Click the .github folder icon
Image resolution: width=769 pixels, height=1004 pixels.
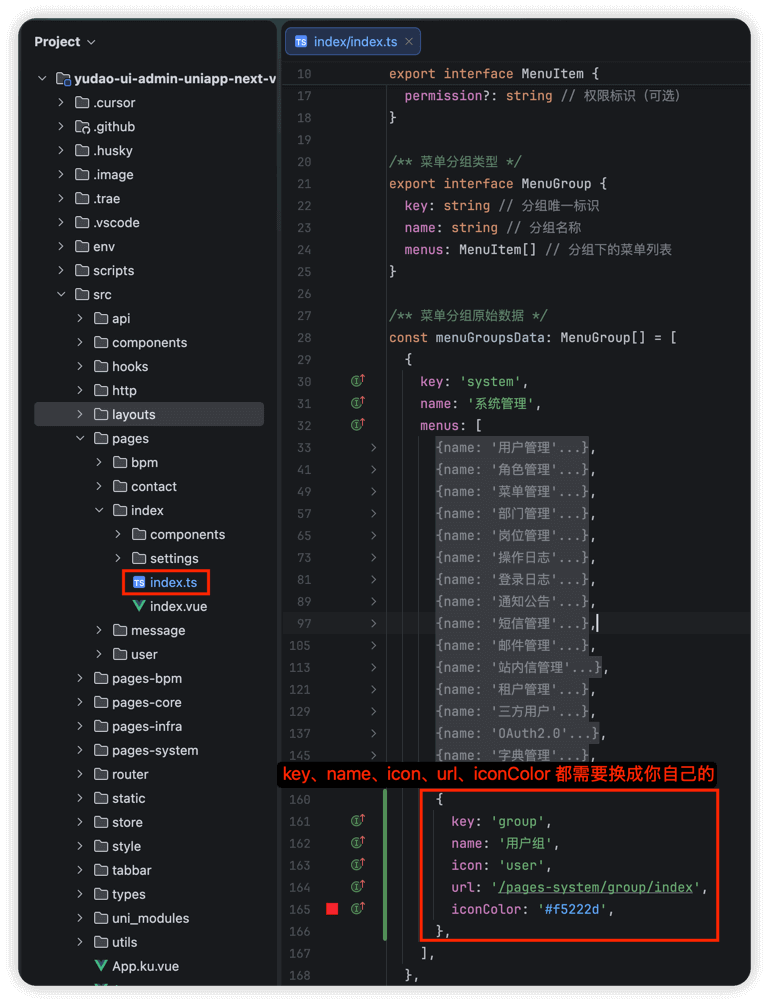click(x=82, y=126)
